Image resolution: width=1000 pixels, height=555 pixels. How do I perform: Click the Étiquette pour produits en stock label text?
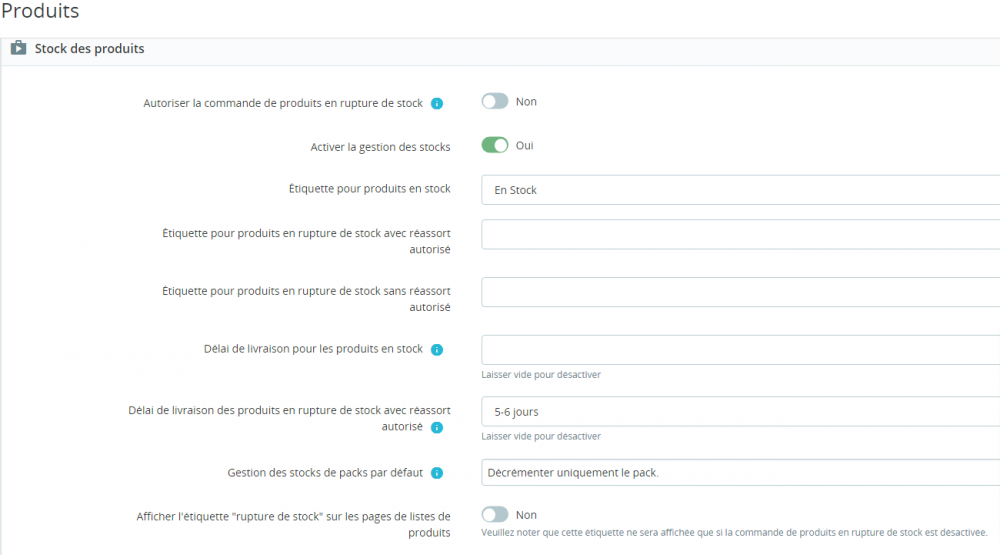pyautogui.click(x=369, y=189)
